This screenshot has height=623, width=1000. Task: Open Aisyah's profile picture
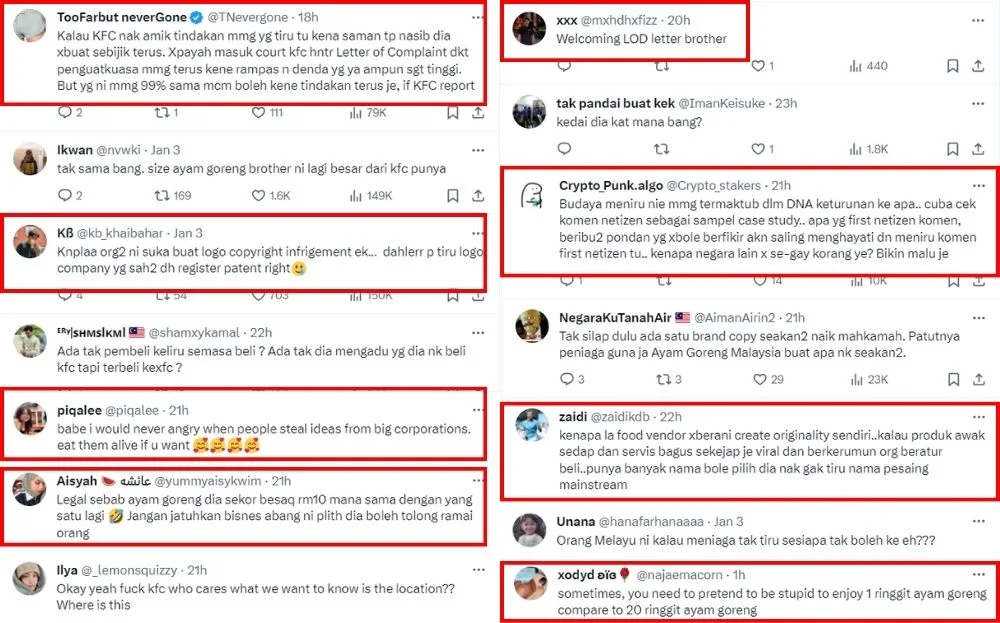[x=30, y=489]
